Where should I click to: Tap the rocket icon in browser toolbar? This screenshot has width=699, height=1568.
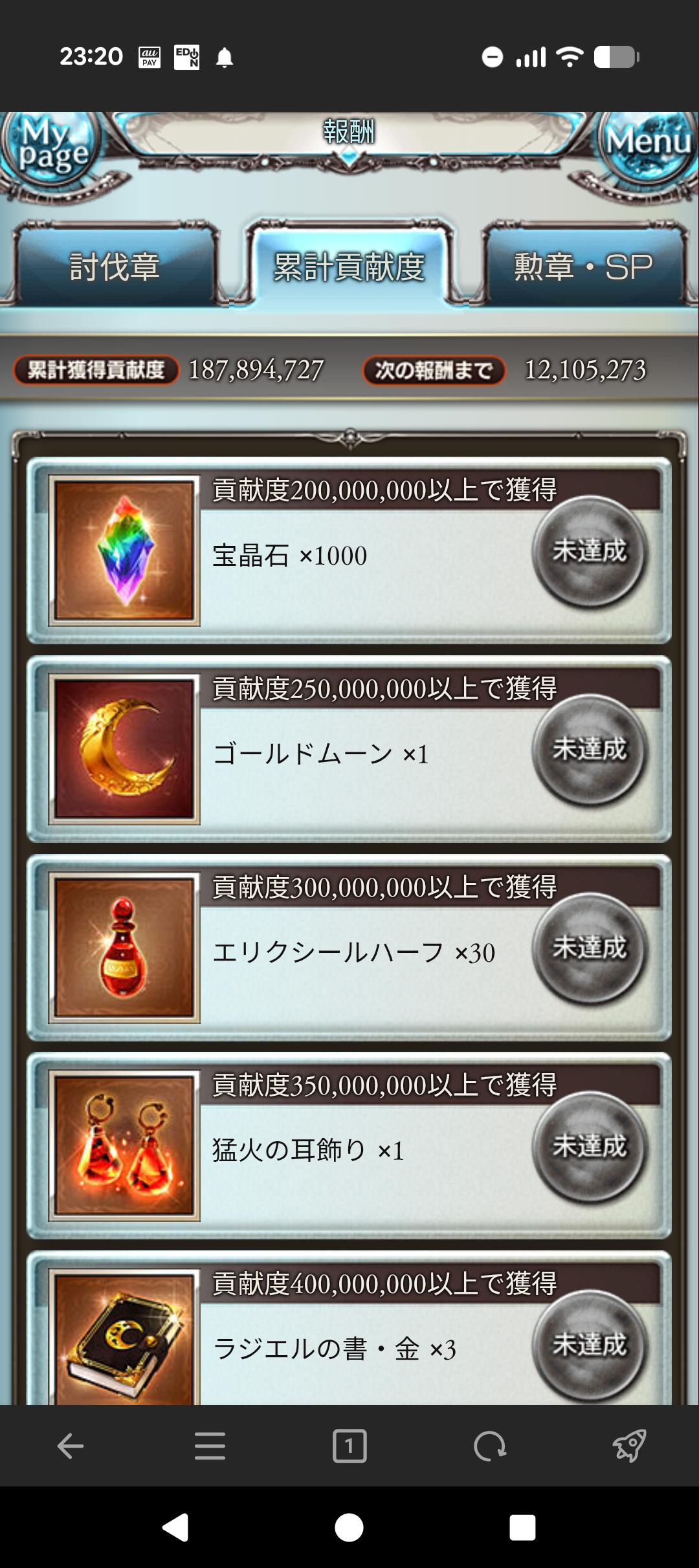(629, 1446)
